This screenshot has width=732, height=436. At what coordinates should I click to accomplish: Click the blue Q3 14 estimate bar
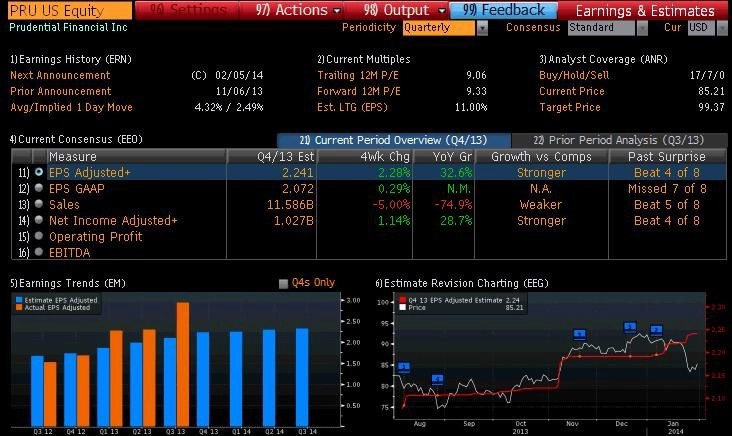(x=302, y=377)
